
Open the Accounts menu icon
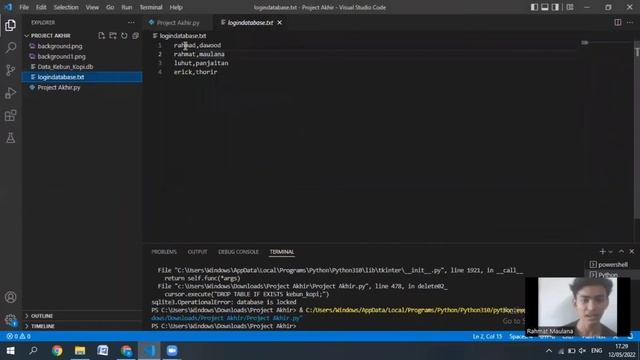point(11,297)
